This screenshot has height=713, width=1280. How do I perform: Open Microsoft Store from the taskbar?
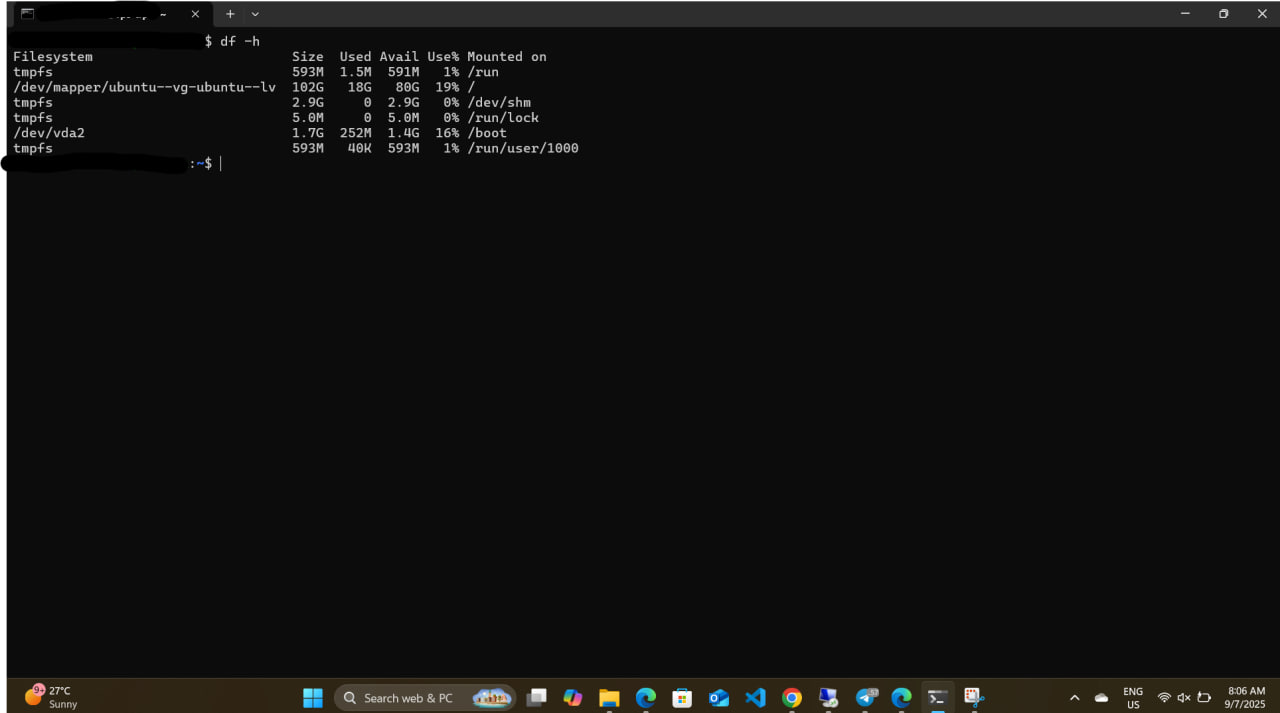point(682,697)
